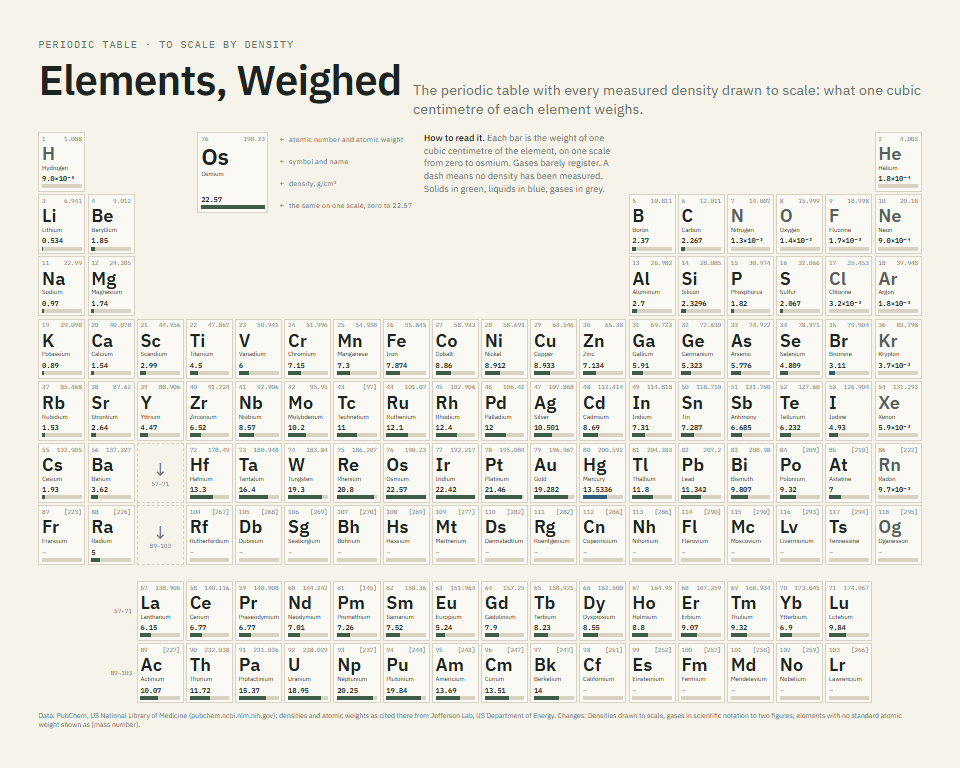The width and height of the screenshot is (960, 768).
Task: Click the '89–103' row label beside Actinium
Action: point(121,673)
